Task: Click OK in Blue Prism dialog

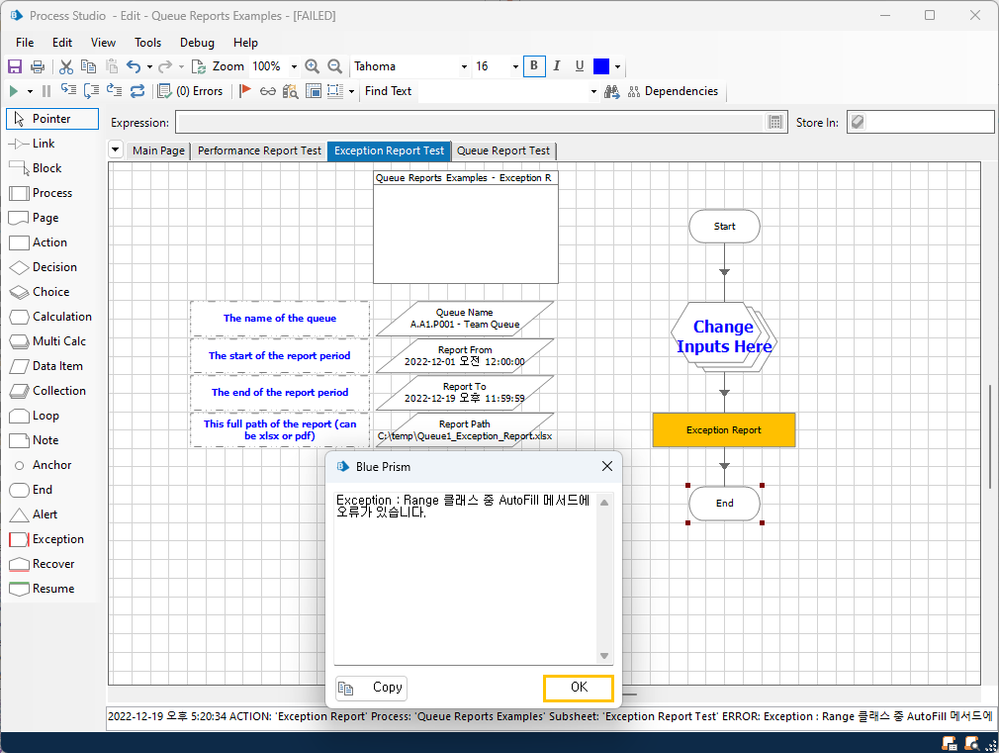Action: click(578, 688)
